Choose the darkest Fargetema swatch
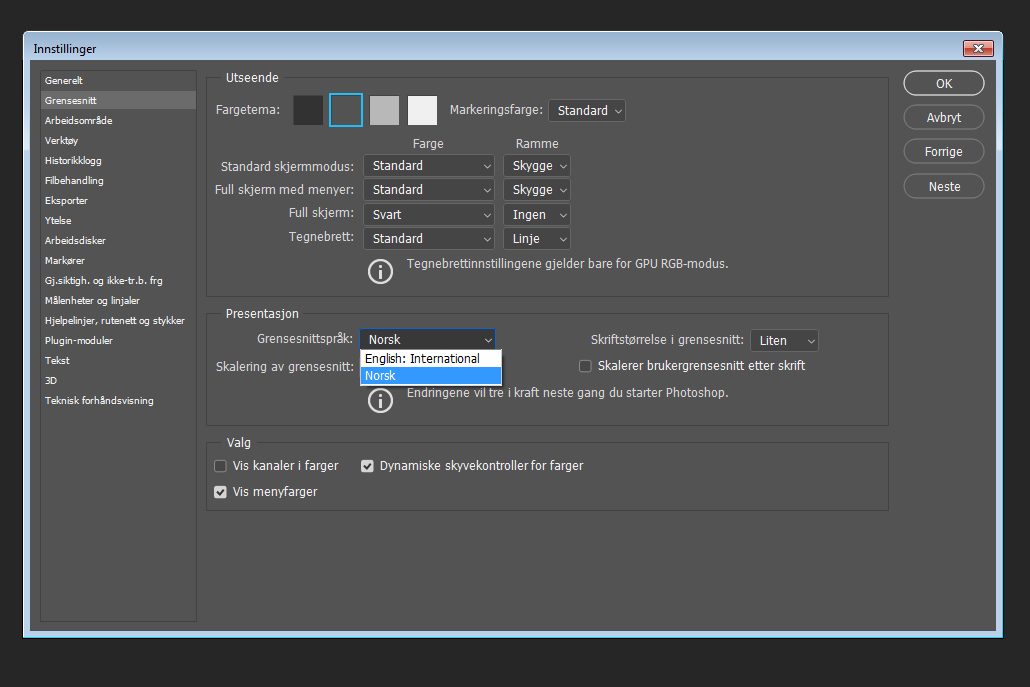 click(x=308, y=110)
